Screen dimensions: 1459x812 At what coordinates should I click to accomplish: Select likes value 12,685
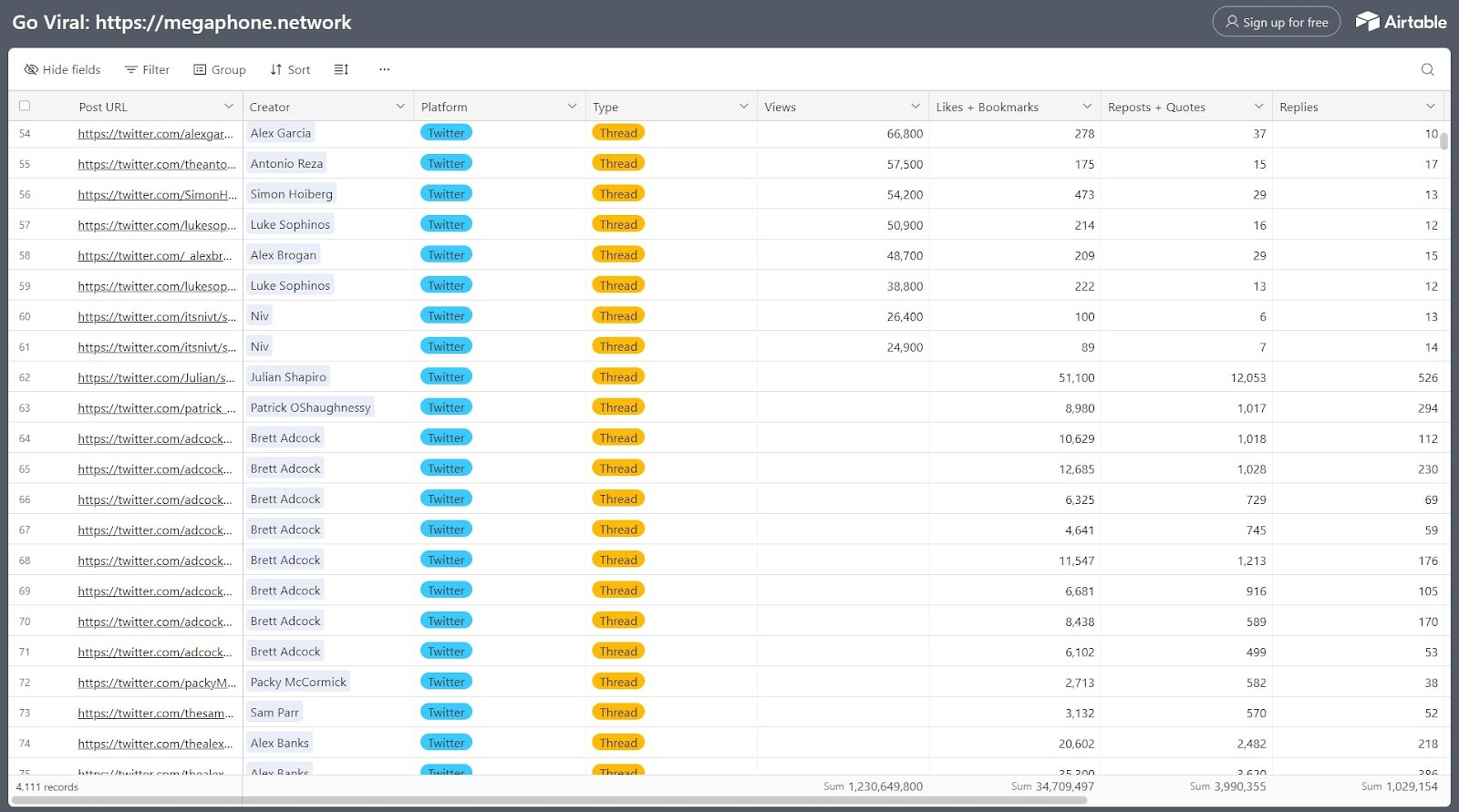coord(1076,469)
